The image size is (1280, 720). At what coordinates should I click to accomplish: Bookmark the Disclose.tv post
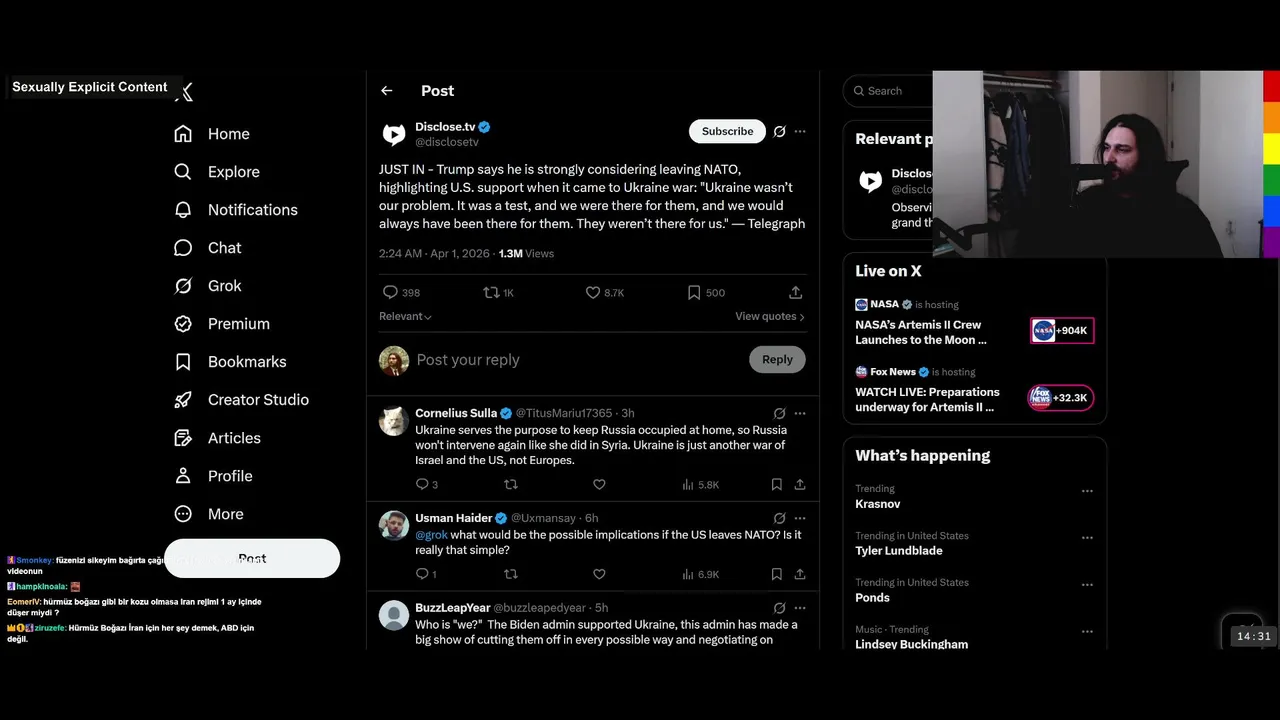click(x=694, y=293)
